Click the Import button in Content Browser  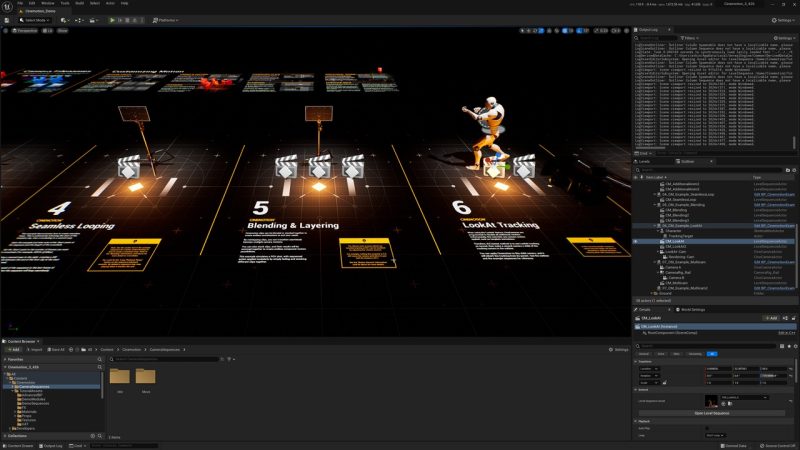(x=34, y=349)
